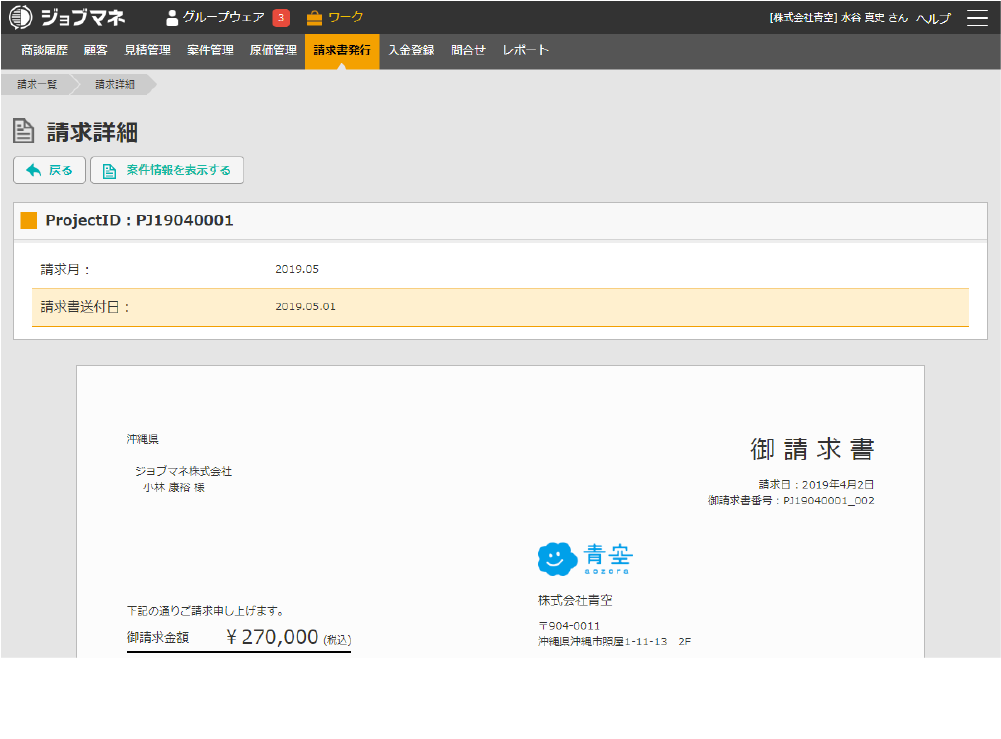Click the グループウェア person icon
This screenshot has height=739, width=1001.
[x=172, y=18]
